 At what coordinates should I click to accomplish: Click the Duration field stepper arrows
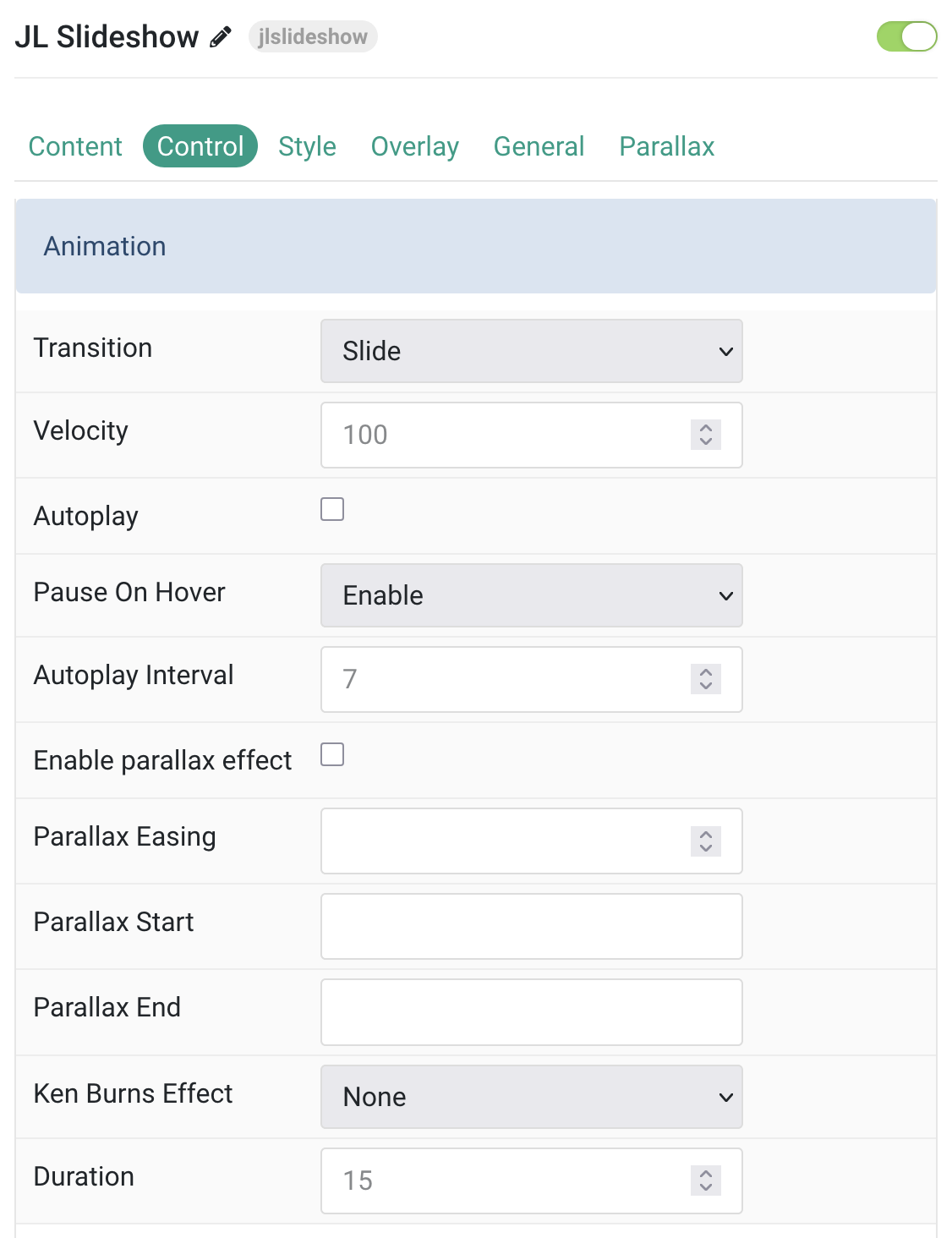[706, 1180]
